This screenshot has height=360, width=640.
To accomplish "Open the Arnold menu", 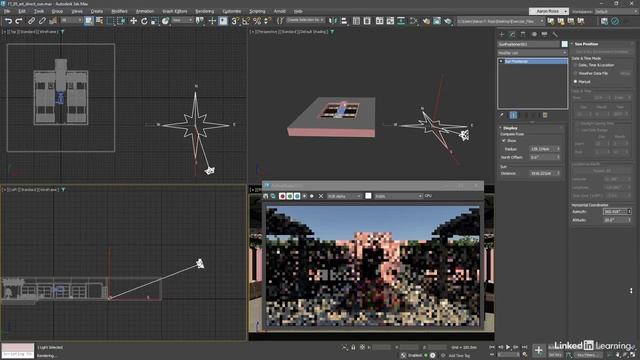I will [280, 11].
